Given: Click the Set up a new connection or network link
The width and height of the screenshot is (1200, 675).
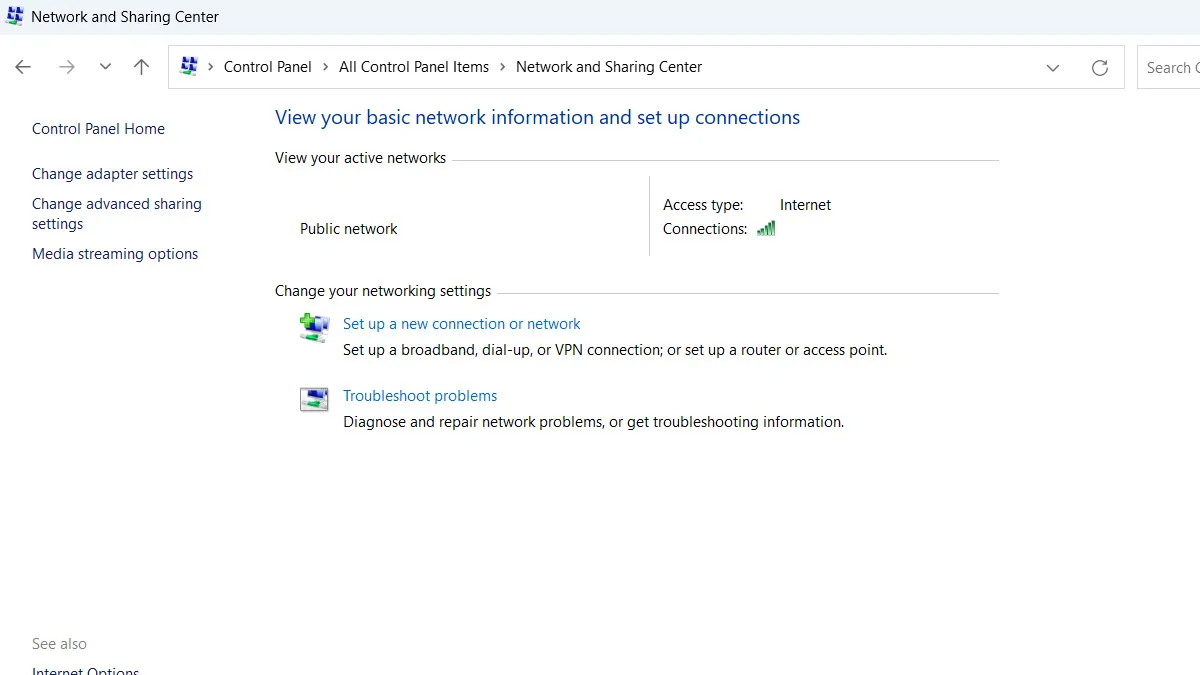Looking at the screenshot, I should coord(461,324).
